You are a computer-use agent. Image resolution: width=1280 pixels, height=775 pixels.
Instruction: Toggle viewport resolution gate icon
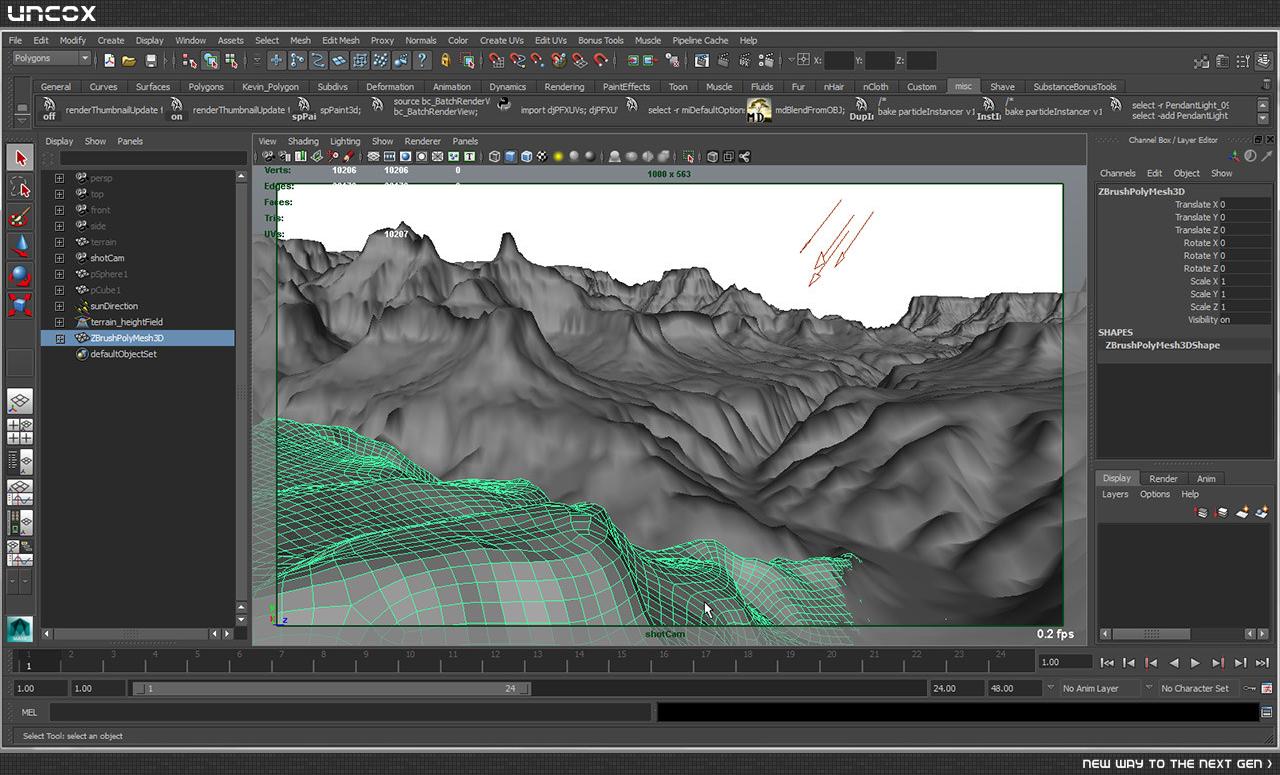click(405, 157)
